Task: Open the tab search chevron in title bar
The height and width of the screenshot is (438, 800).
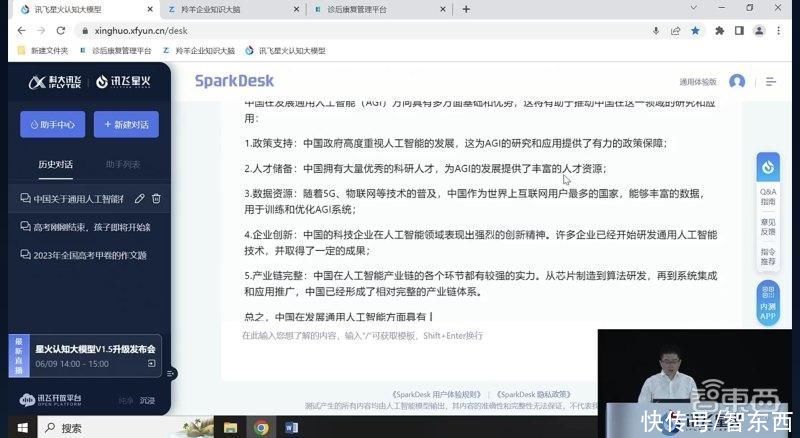Action: (693, 8)
